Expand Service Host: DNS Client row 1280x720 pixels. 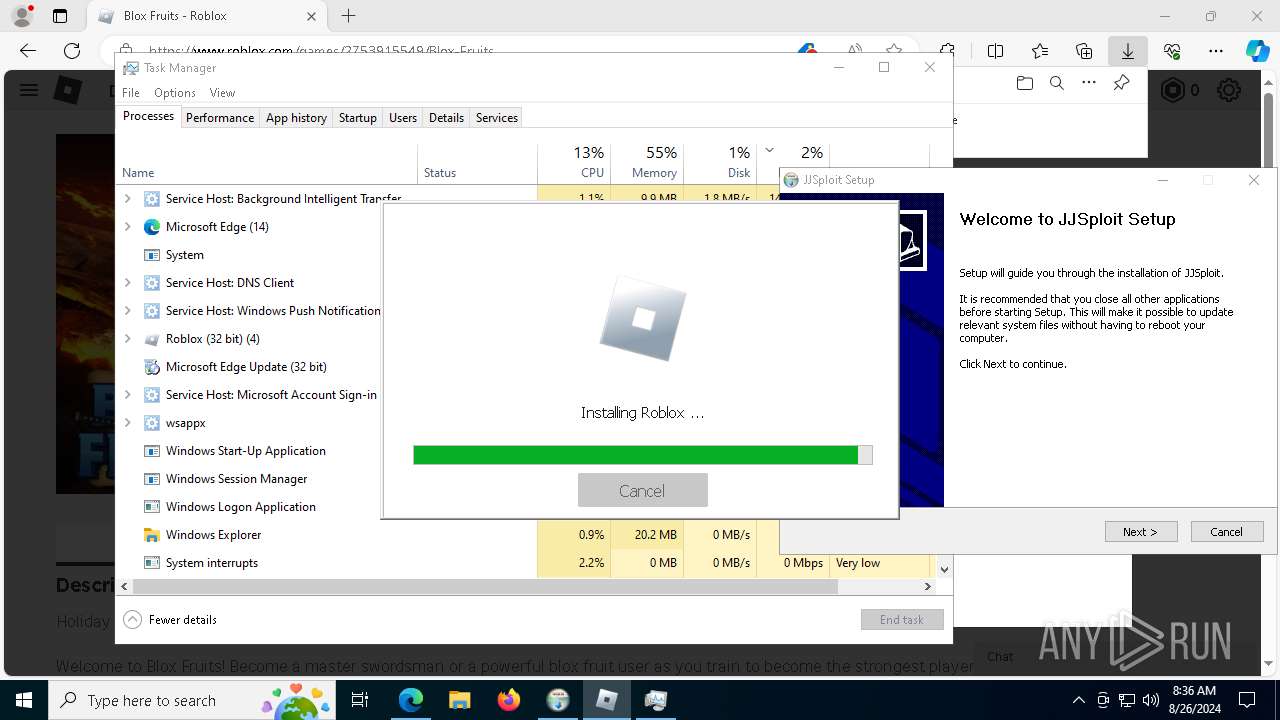coord(127,283)
